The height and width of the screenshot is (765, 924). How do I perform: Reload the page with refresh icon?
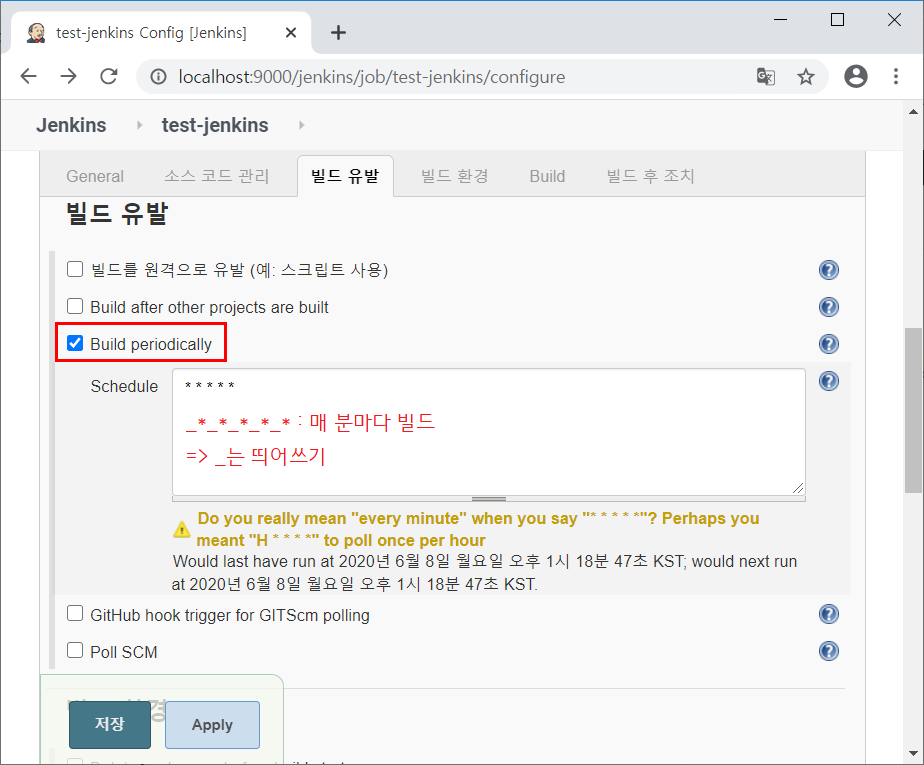108,76
